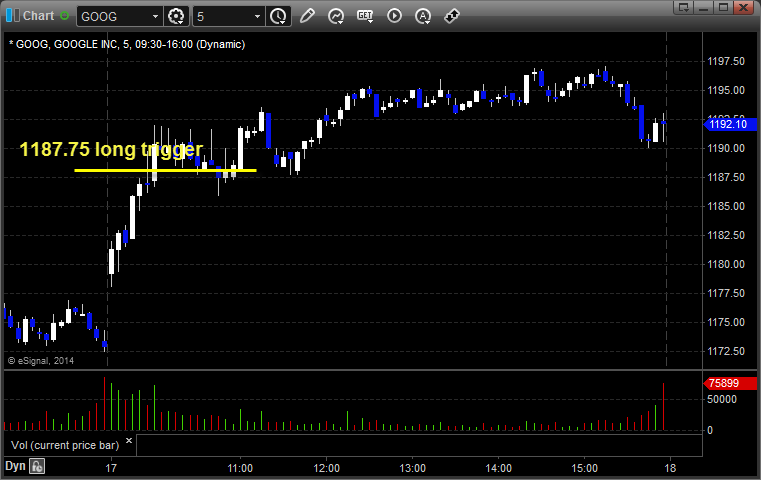761x480 pixels.
Task: Click the double-arrow diamond tool icon
Action: pyautogui.click(x=452, y=16)
